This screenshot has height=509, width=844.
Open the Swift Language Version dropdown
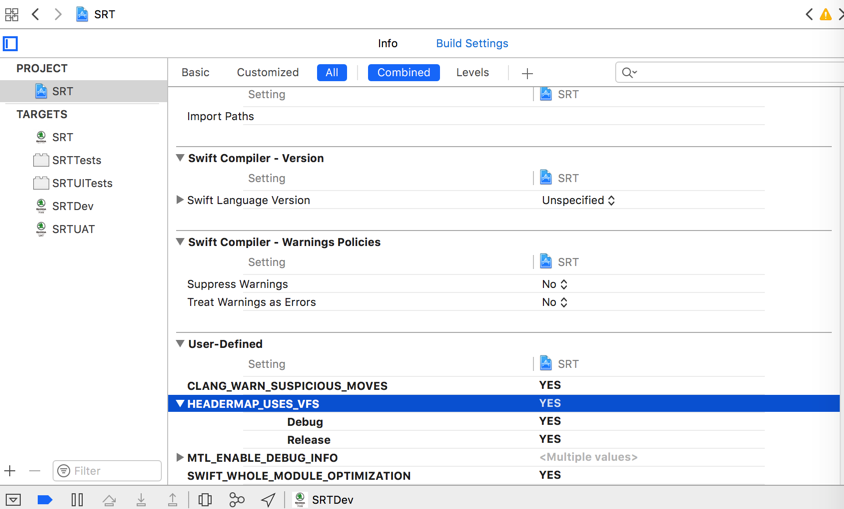click(579, 200)
